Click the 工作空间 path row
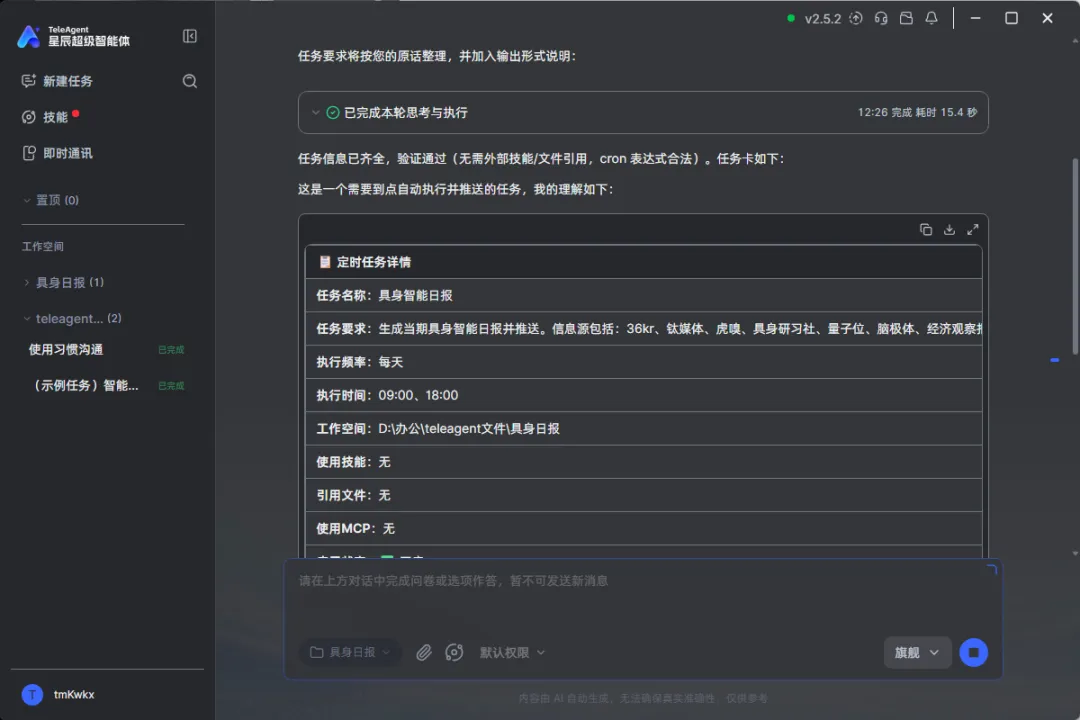Image resolution: width=1080 pixels, height=720 pixels. (x=643, y=429)
